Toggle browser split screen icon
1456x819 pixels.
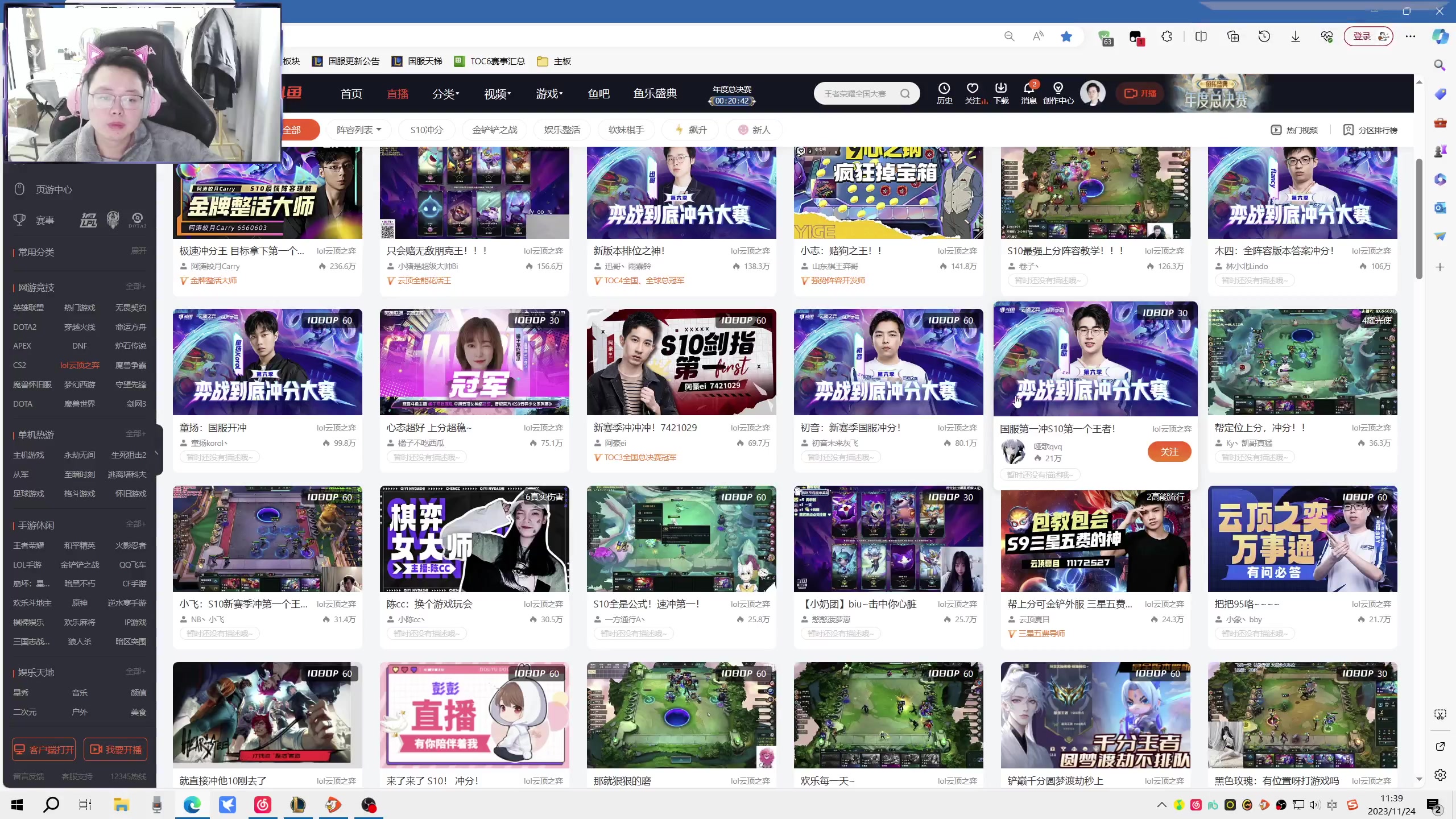coord(1201,37)
